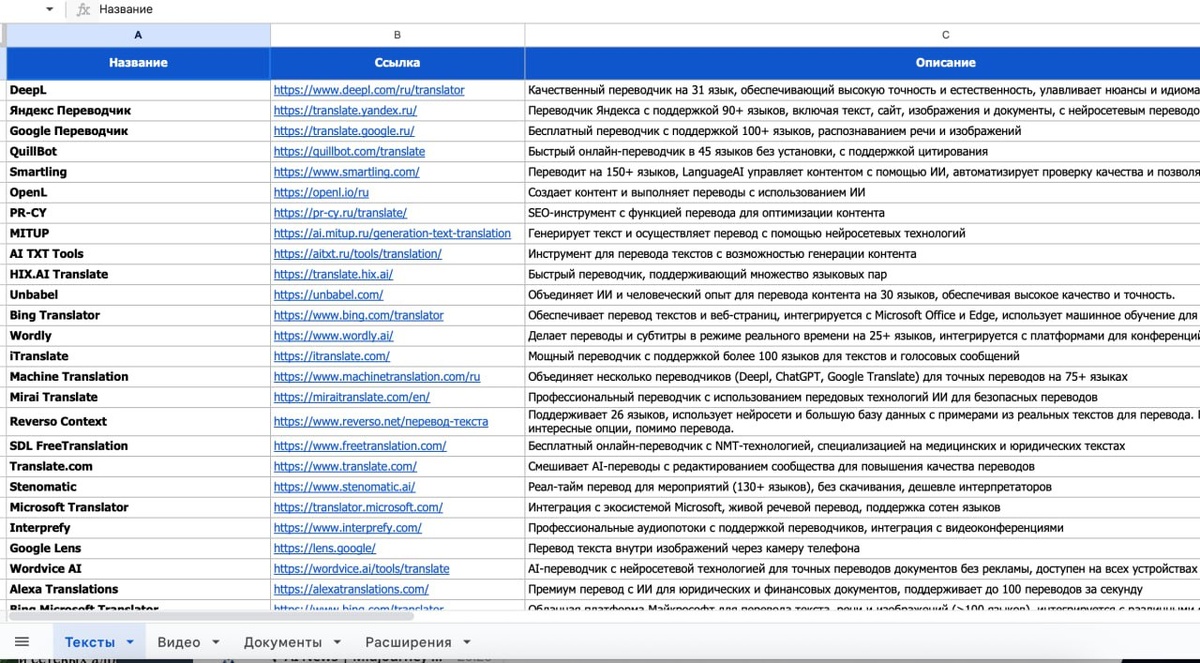Screen dimensions: 1200x663
Task: Open the unbabel.com link
Action: point(328,295)
